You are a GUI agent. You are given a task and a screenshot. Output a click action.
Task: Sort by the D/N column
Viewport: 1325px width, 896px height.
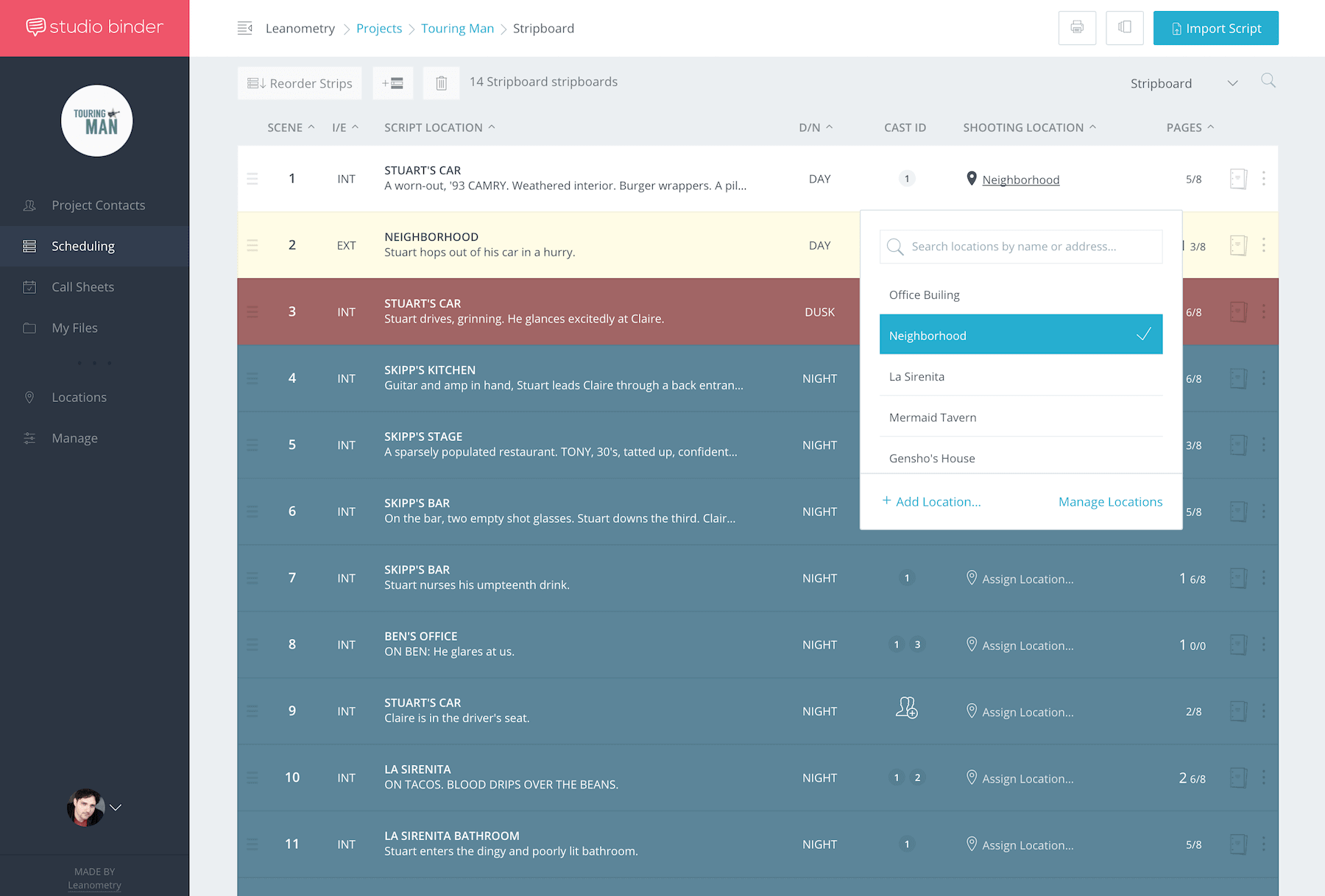(816, 127)
